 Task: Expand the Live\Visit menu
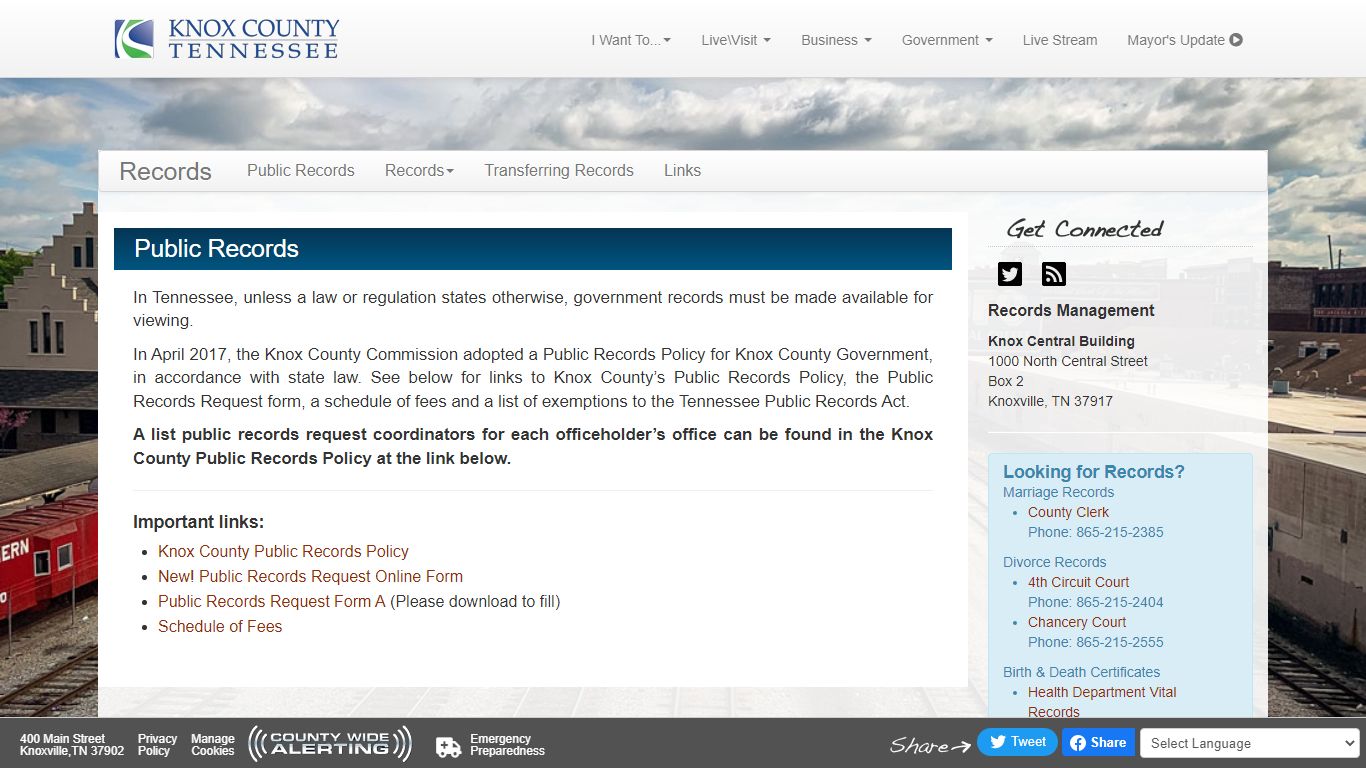(736, 40)
